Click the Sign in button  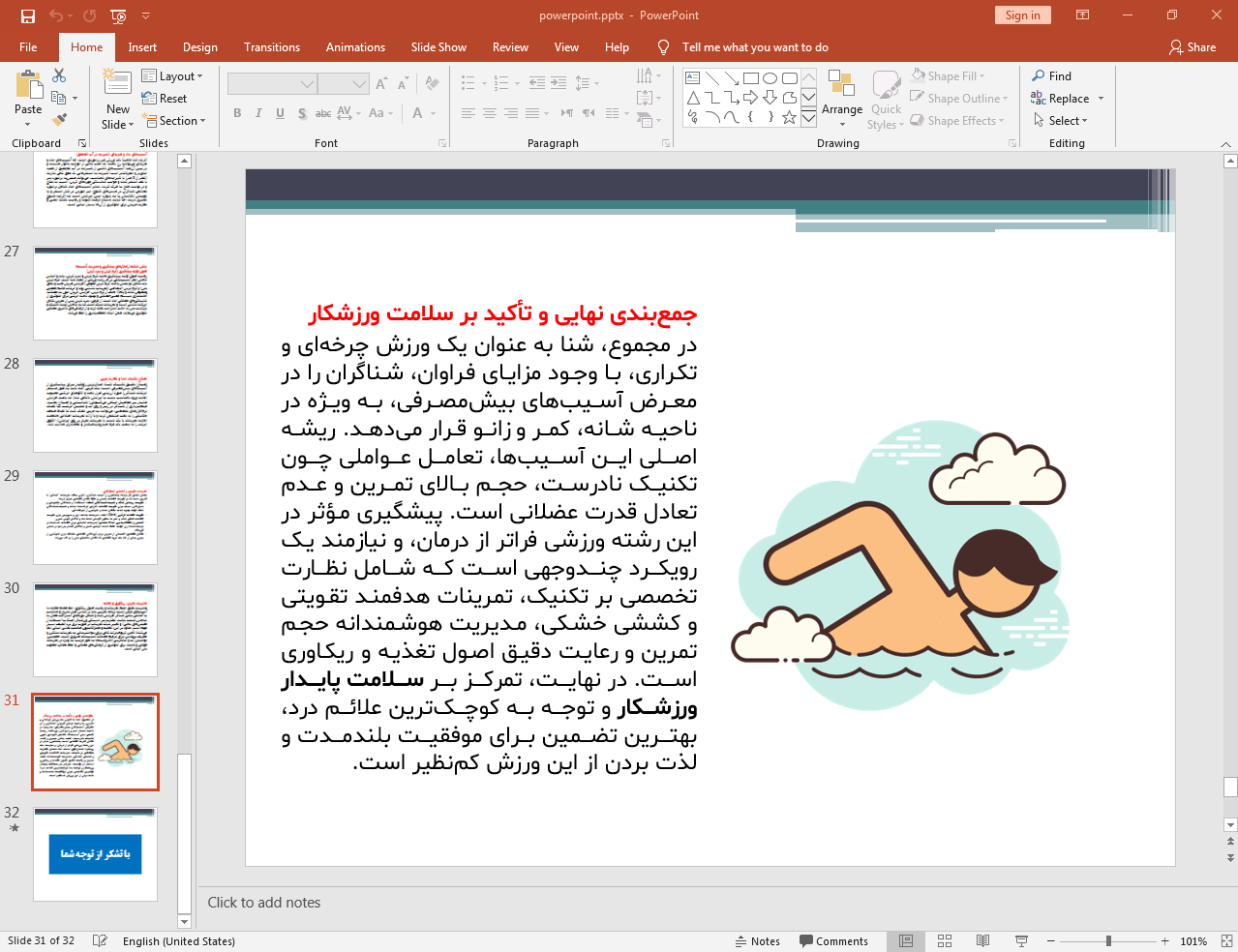[1022, 15]
